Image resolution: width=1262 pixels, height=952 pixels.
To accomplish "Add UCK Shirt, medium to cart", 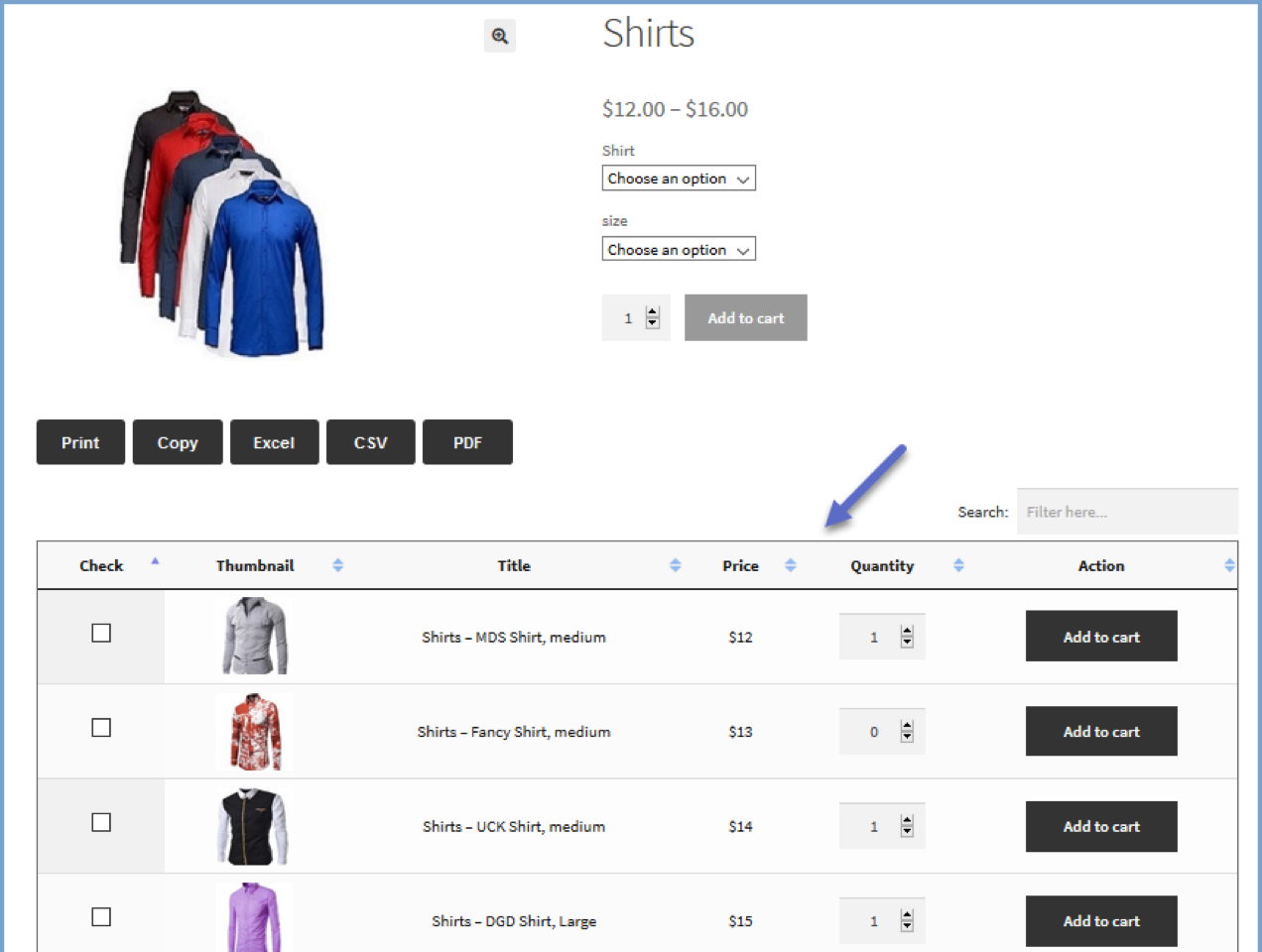I will [x=1101, y=826].
